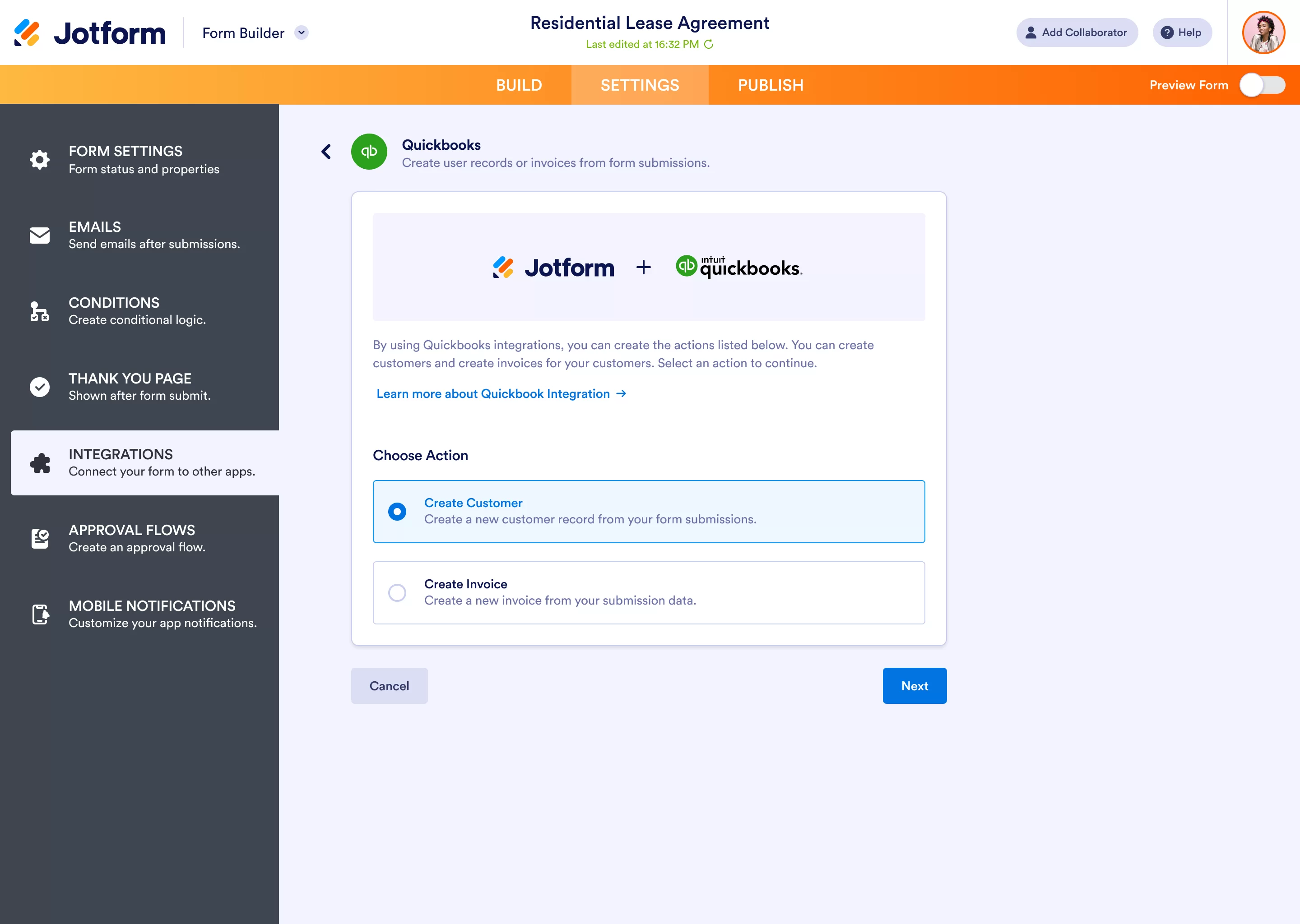This screenshot has width=1300, height=924.
Task: Toggle the Preview Form switch
Action: pyautogui.click(x=1262, y=85)
